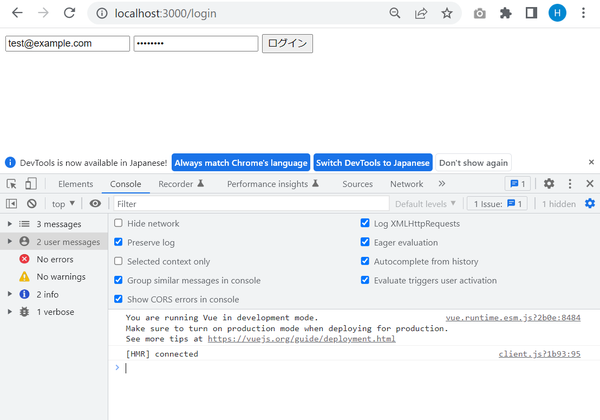Uncheck Preserve log
Image resolution: width=600 pixels, height=420 pixels.
118,242
